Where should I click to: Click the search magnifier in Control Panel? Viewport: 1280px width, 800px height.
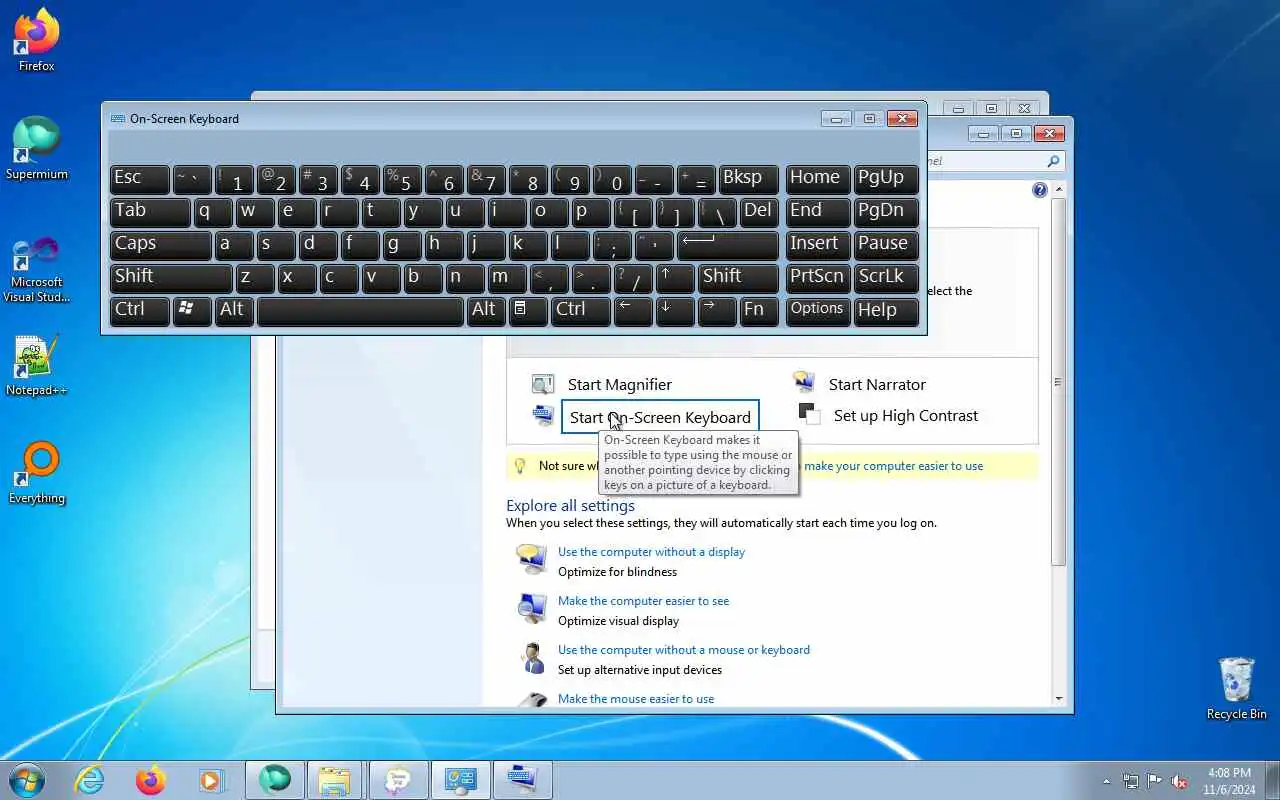(x=1053, y=161)
